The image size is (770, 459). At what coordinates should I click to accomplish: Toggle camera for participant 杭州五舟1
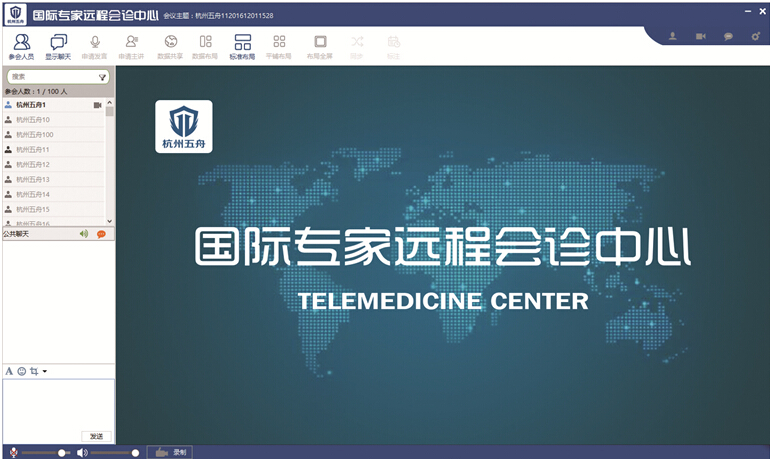(98, 105)
